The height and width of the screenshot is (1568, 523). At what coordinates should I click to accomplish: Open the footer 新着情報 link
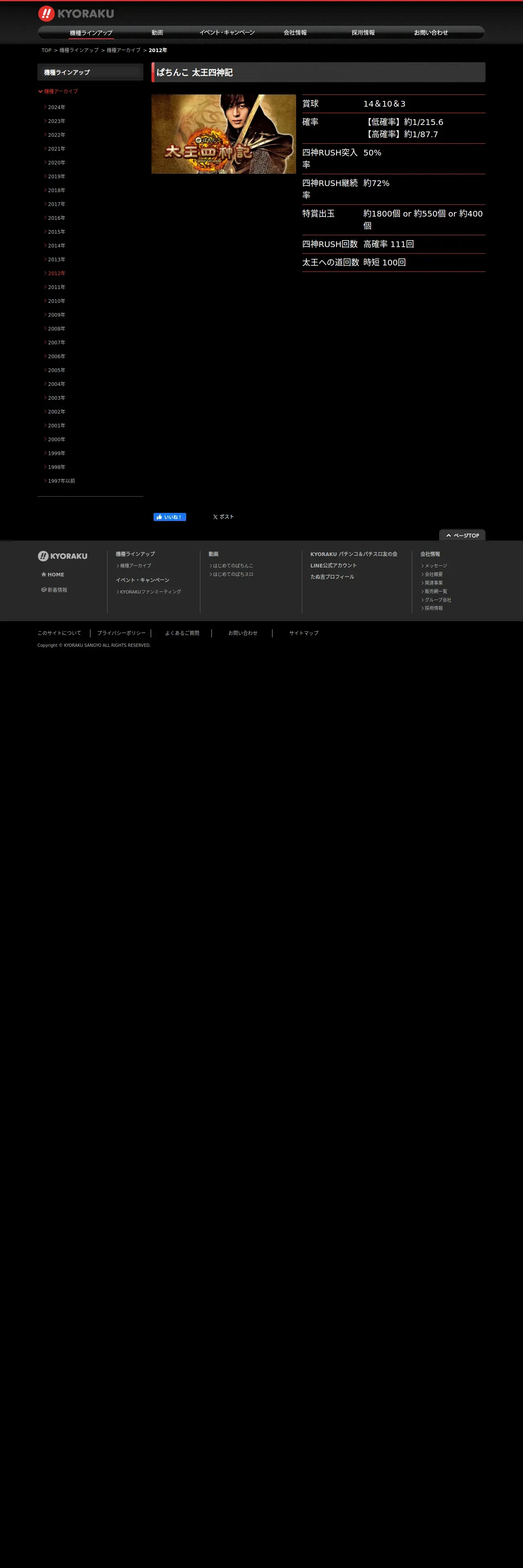click(54, 590)
